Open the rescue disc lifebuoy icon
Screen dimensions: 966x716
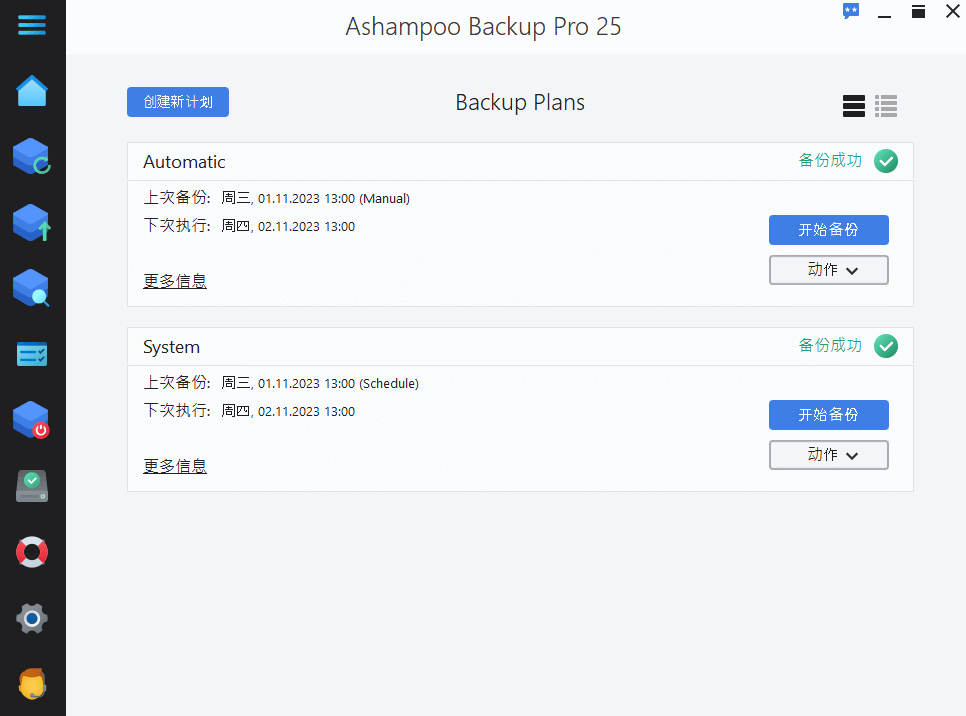[32, 552]
